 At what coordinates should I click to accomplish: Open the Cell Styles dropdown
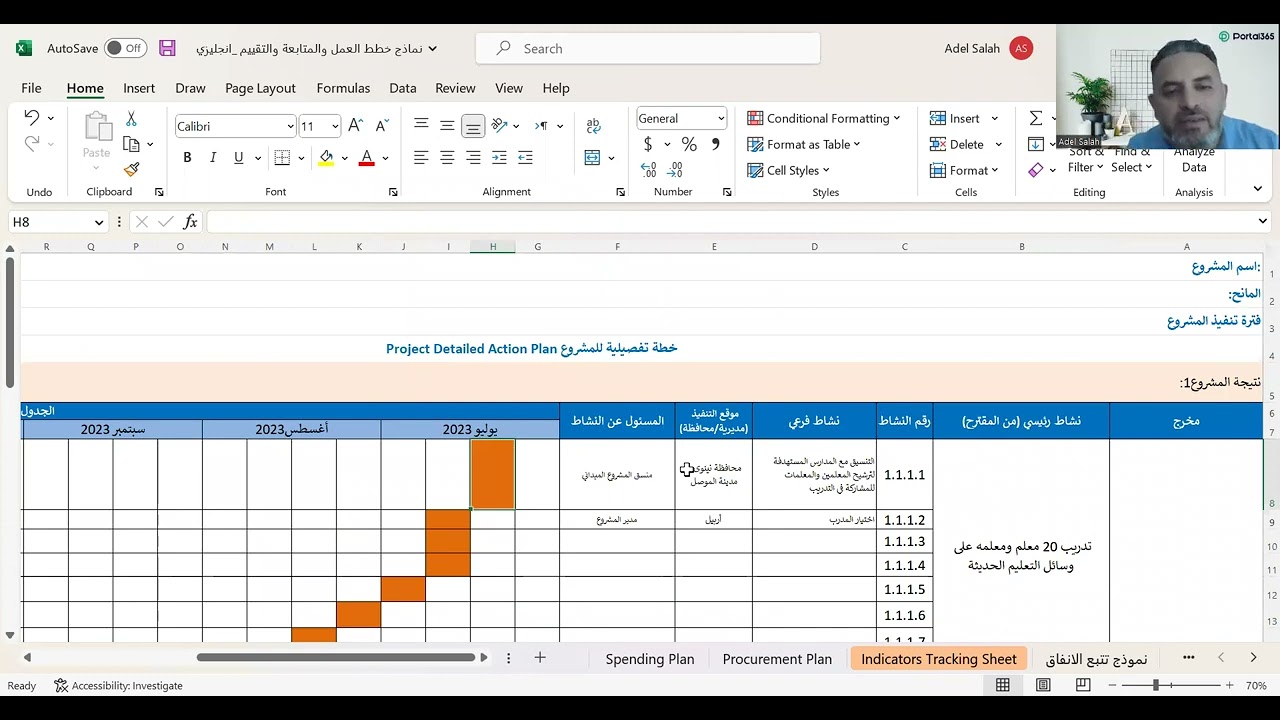pyautogui.click(x=789, y=170)
